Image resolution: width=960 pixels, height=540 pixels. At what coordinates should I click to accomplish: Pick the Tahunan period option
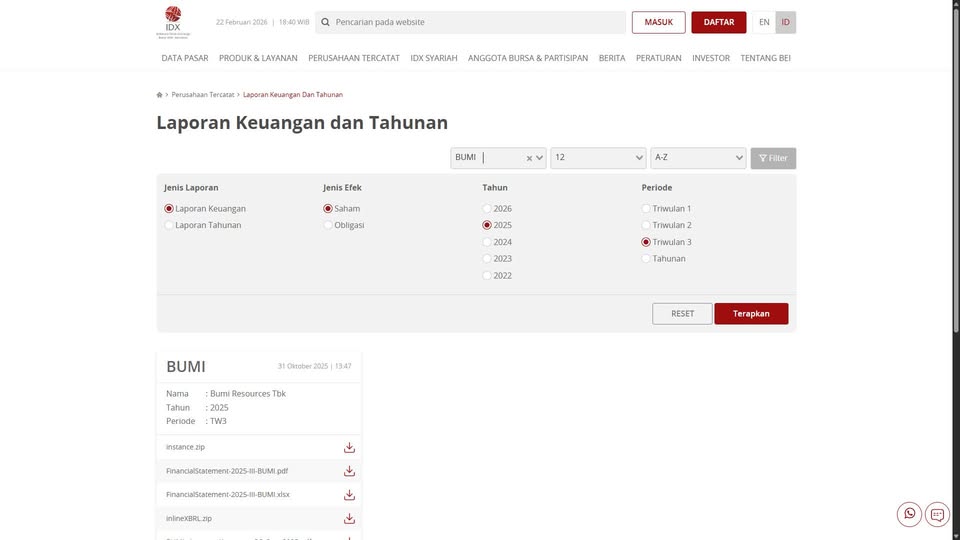coord(646,259)
